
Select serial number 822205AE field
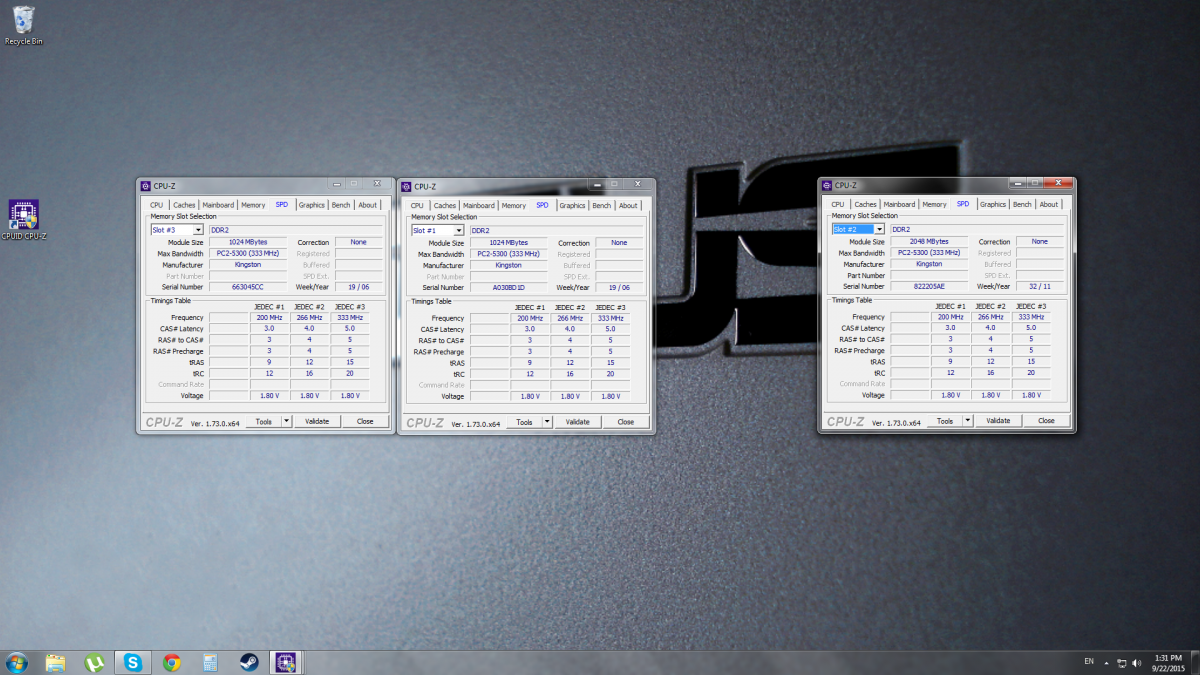(929, 286)
